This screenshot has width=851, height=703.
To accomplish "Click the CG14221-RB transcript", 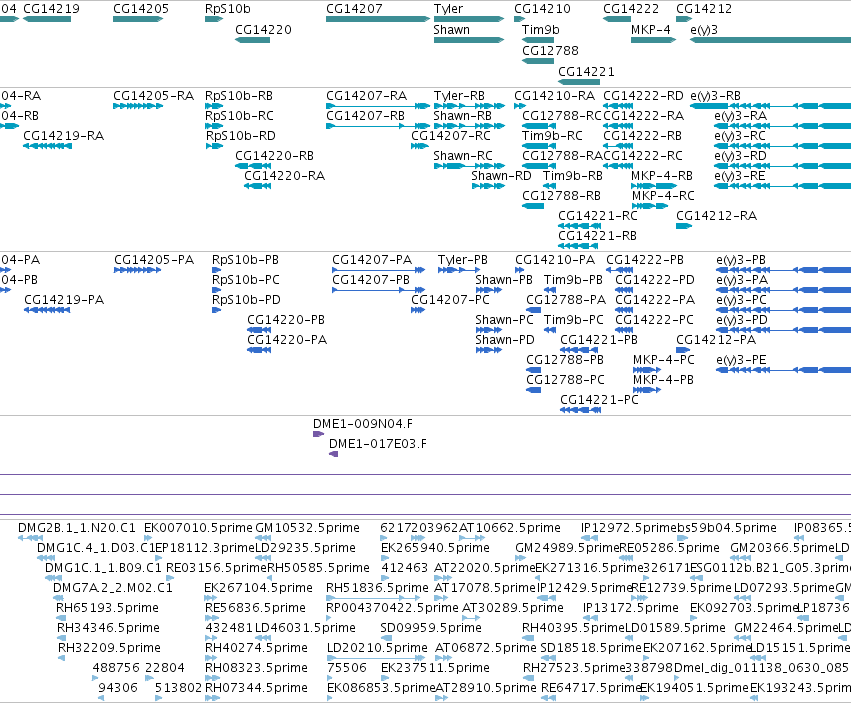I will pos(579,246).
